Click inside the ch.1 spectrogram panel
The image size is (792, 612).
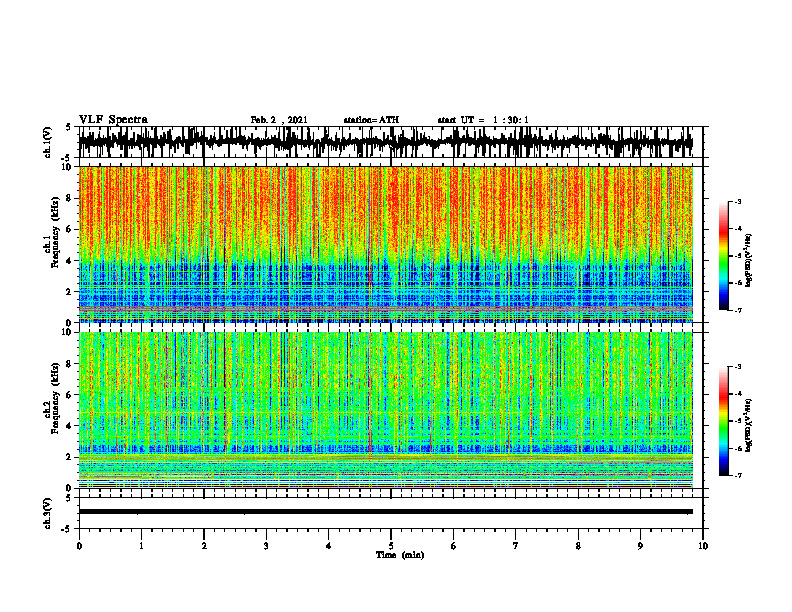point(386,244)
